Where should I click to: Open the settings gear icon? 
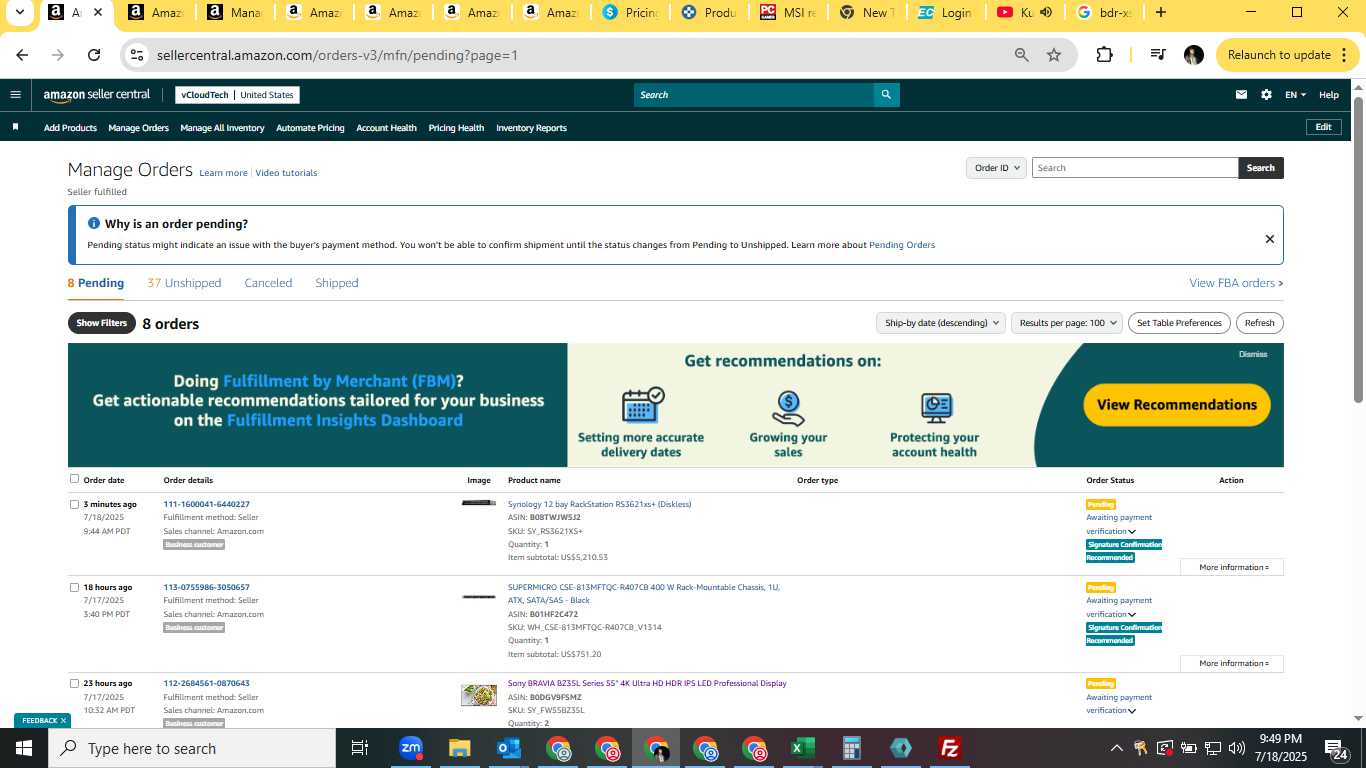pos(1266,95)
